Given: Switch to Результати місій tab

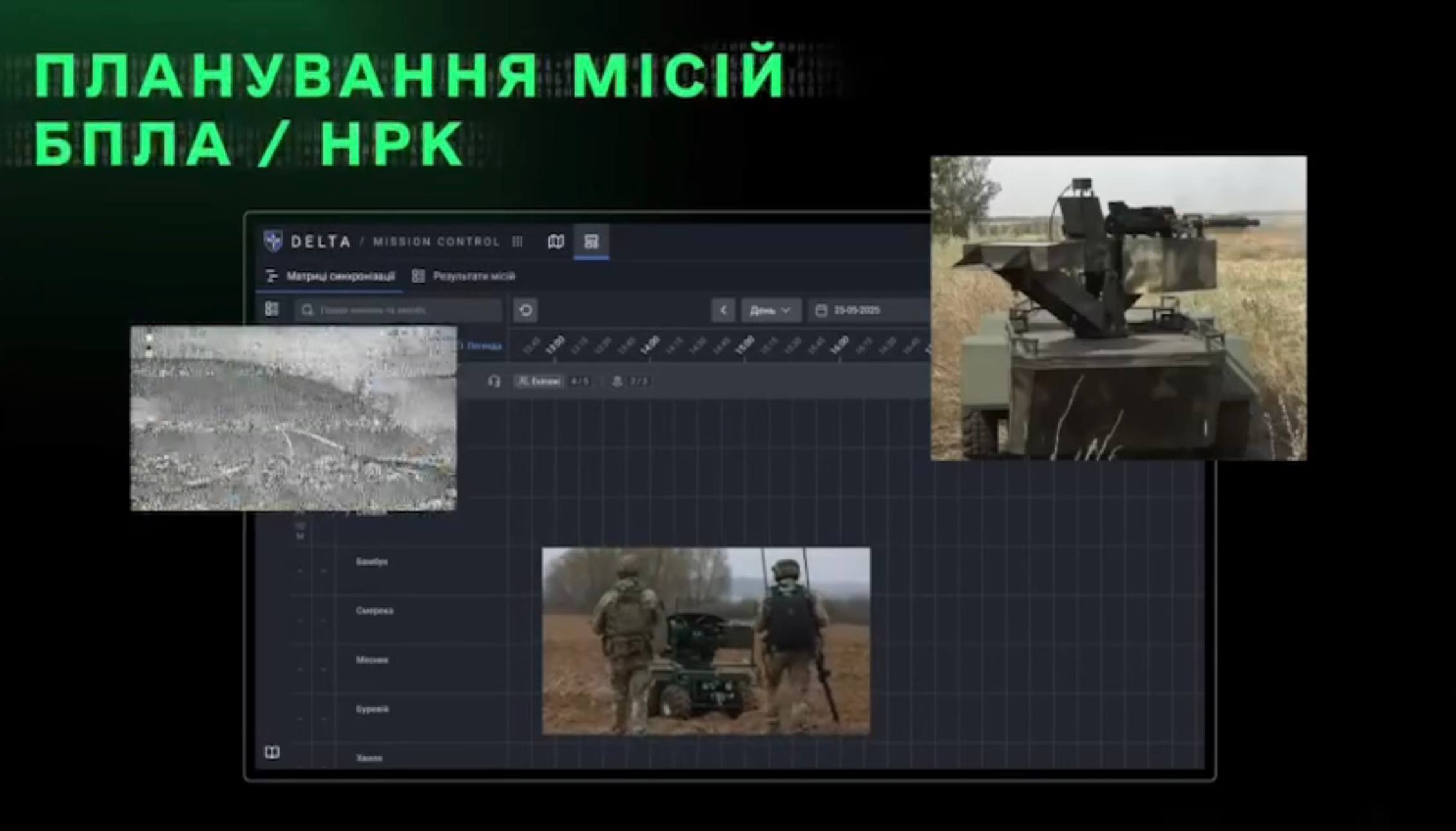Looking at the screenshot, I should click(x=464, y=276).
